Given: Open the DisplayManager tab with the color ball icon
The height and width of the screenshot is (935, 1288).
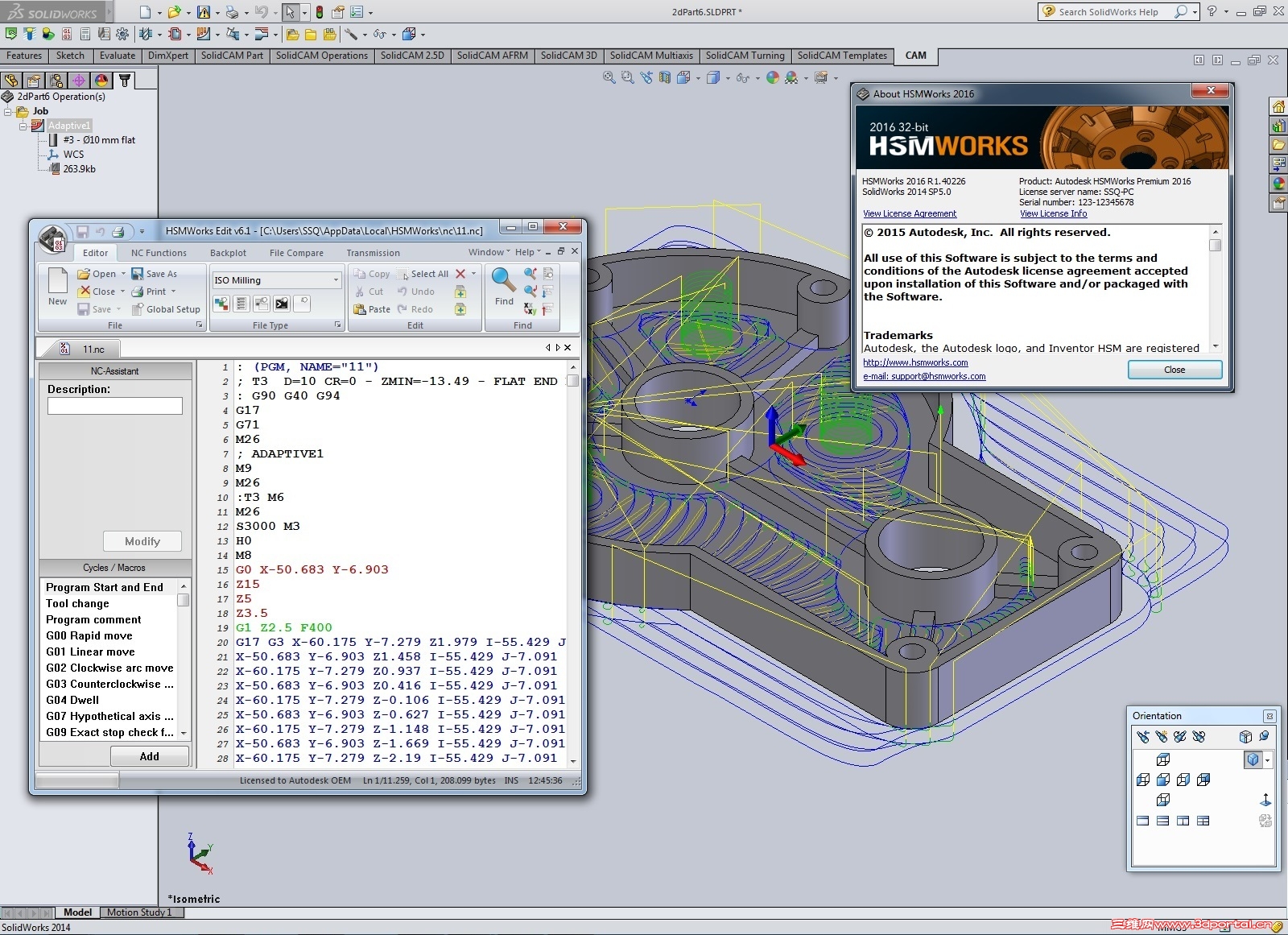Looking at the screenshot, I should [x=101, y=81].
